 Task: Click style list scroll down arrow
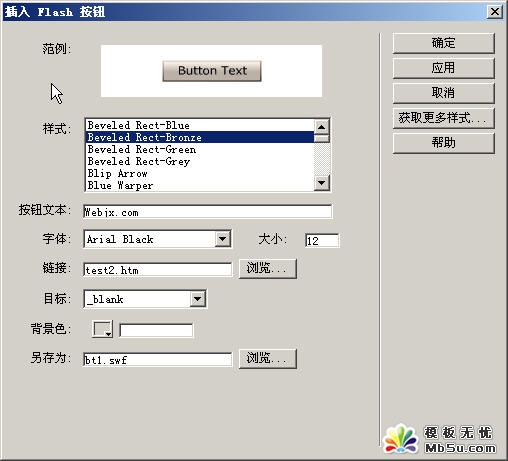(322, 183)
